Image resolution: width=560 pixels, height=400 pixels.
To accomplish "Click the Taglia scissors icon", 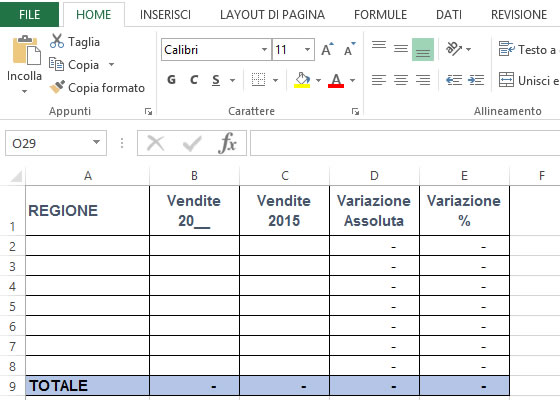I will (57, 41).
